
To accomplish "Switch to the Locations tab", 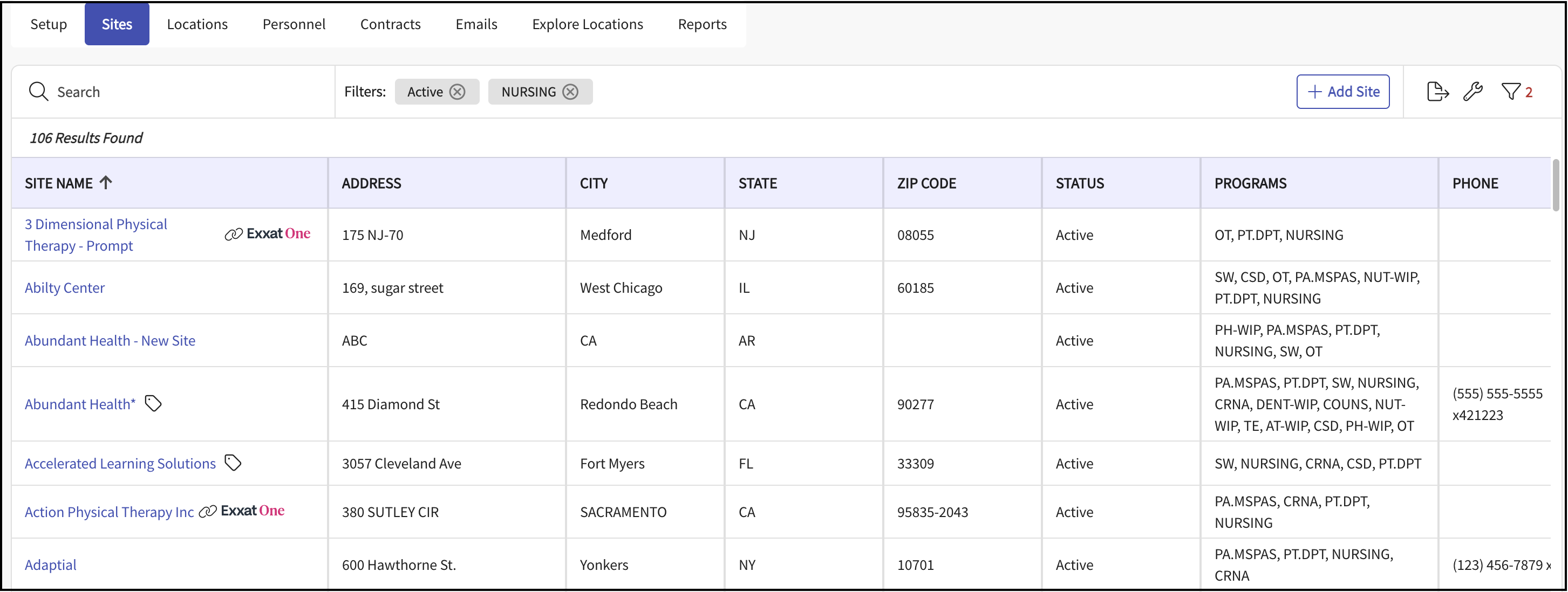I will (x=197, y=24).
